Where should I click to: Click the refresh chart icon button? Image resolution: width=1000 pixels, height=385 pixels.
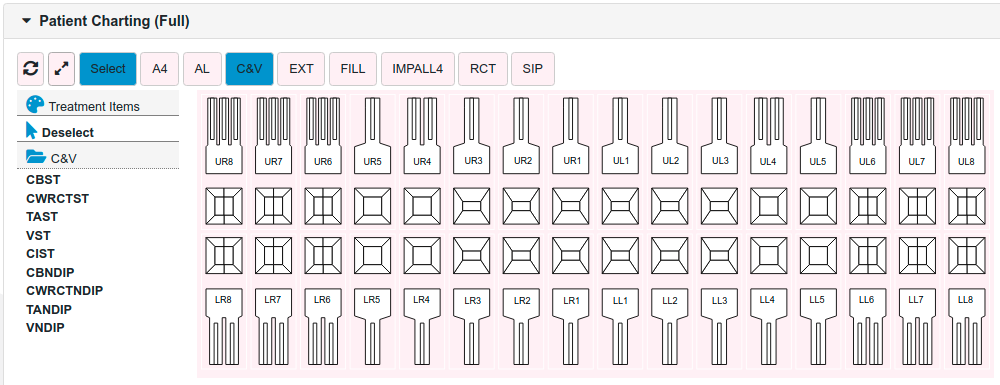(x=31, y=69)
